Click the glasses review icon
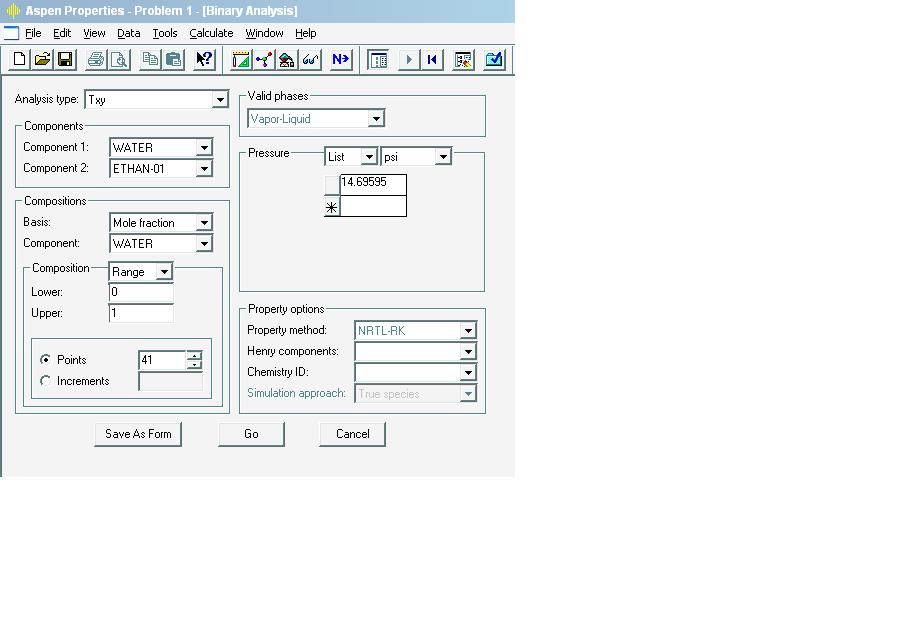Screen dimensions: 924x634 (310, 59)
